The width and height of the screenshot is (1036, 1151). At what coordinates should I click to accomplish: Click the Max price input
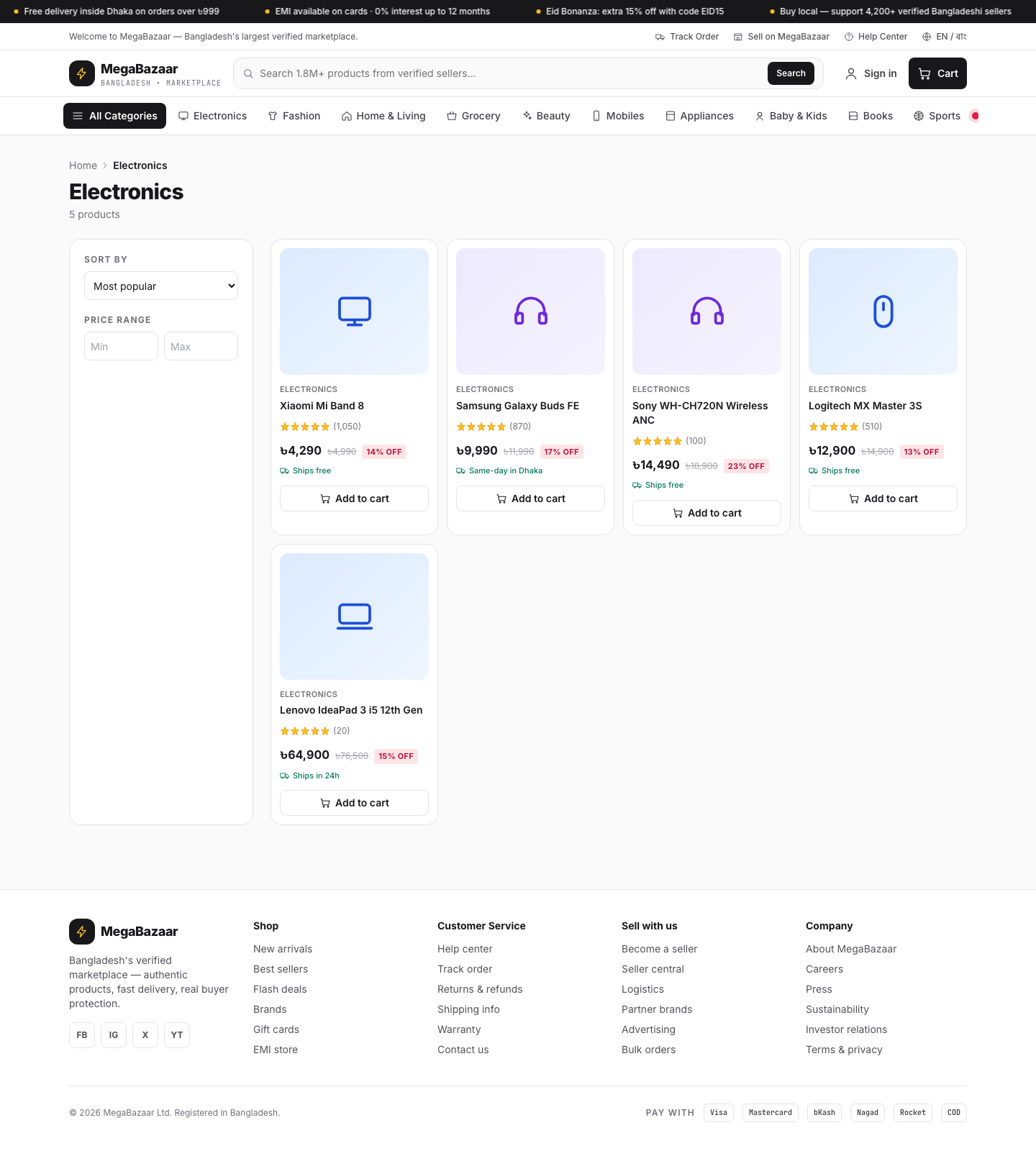[x=201, y=346]
